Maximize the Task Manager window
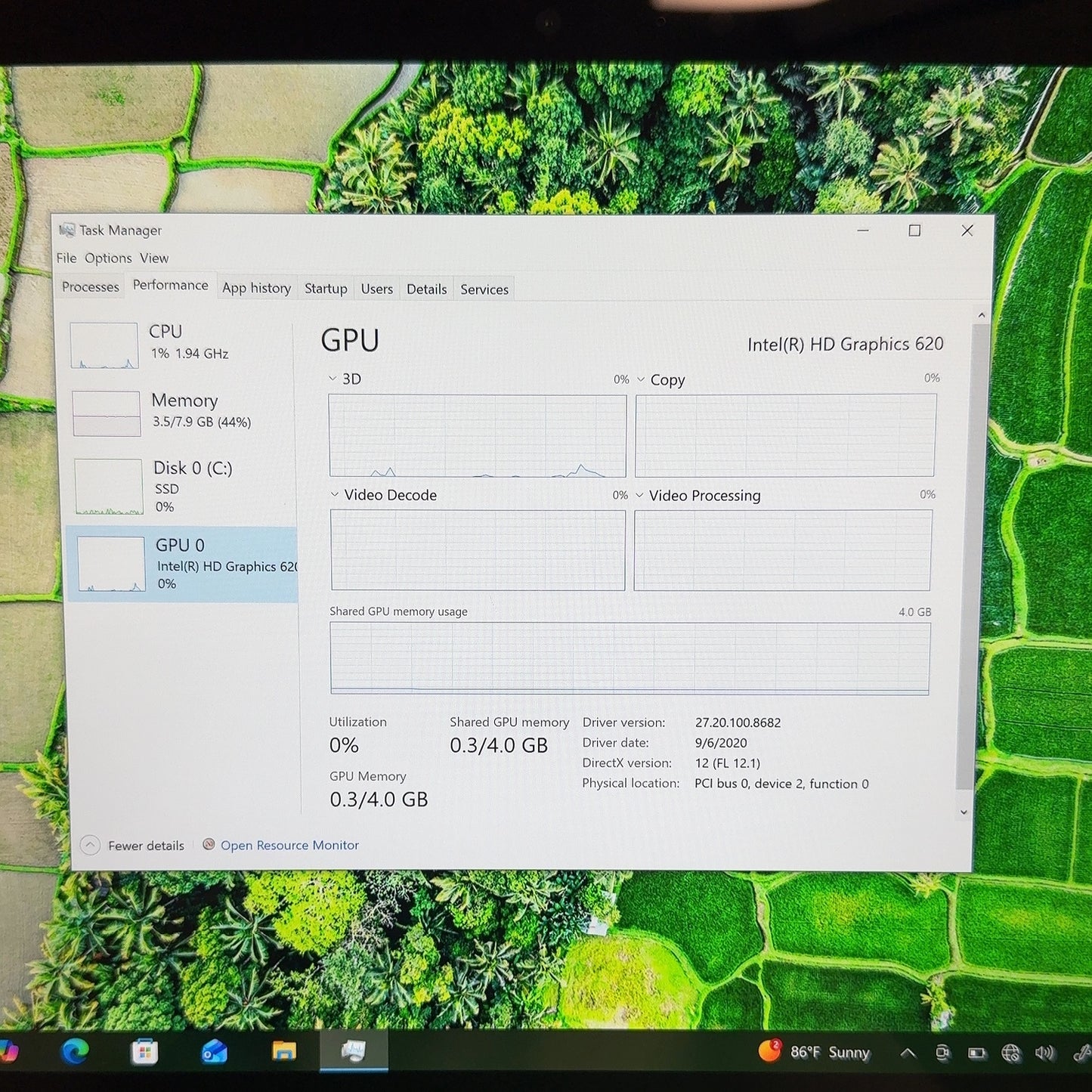The width and height of the screenshot is (1092, 1092). pyautogui.click(x=914, y=230)
